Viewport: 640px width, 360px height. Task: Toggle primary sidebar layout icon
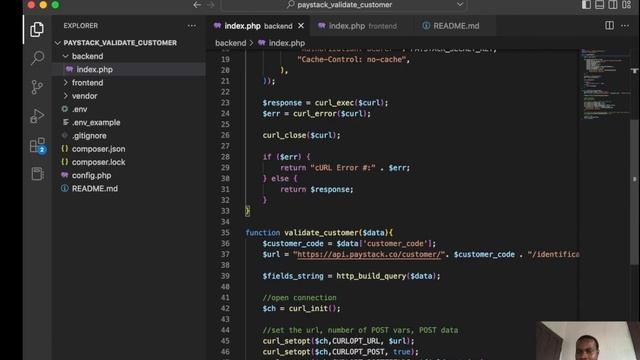[586, 4]
